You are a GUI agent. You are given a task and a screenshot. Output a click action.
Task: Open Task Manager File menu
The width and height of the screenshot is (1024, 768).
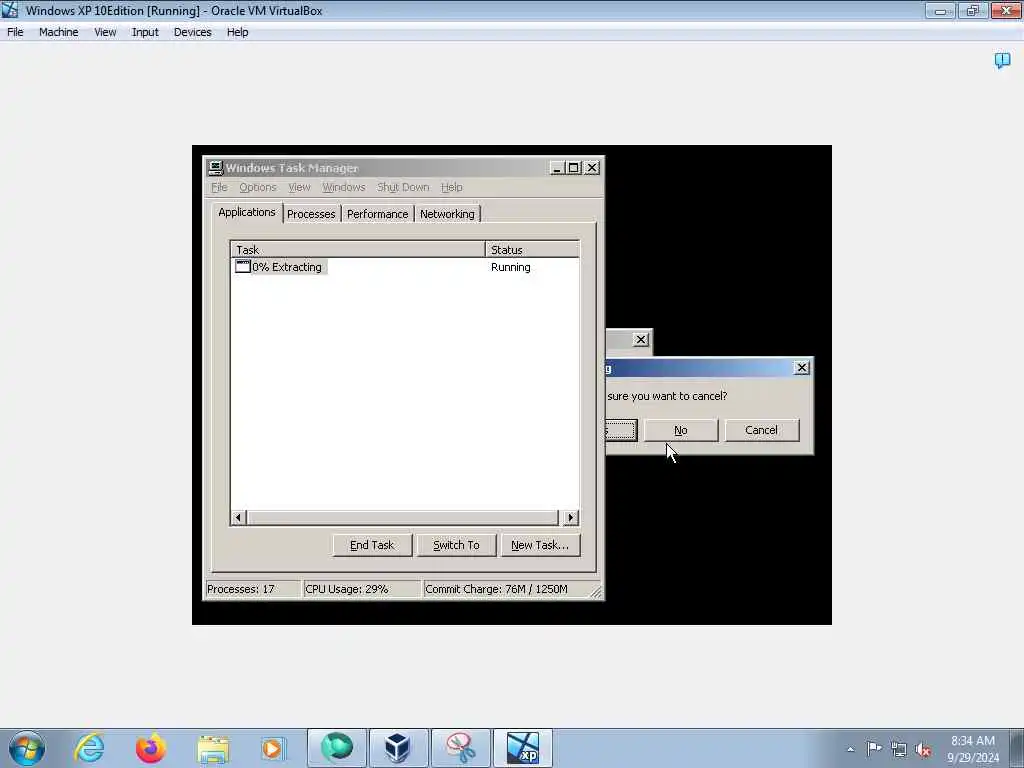point(219,187)
